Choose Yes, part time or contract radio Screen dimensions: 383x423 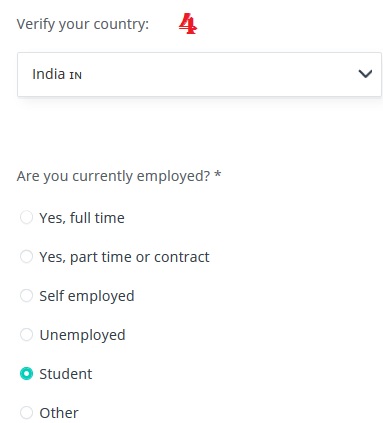coord(26,257)
